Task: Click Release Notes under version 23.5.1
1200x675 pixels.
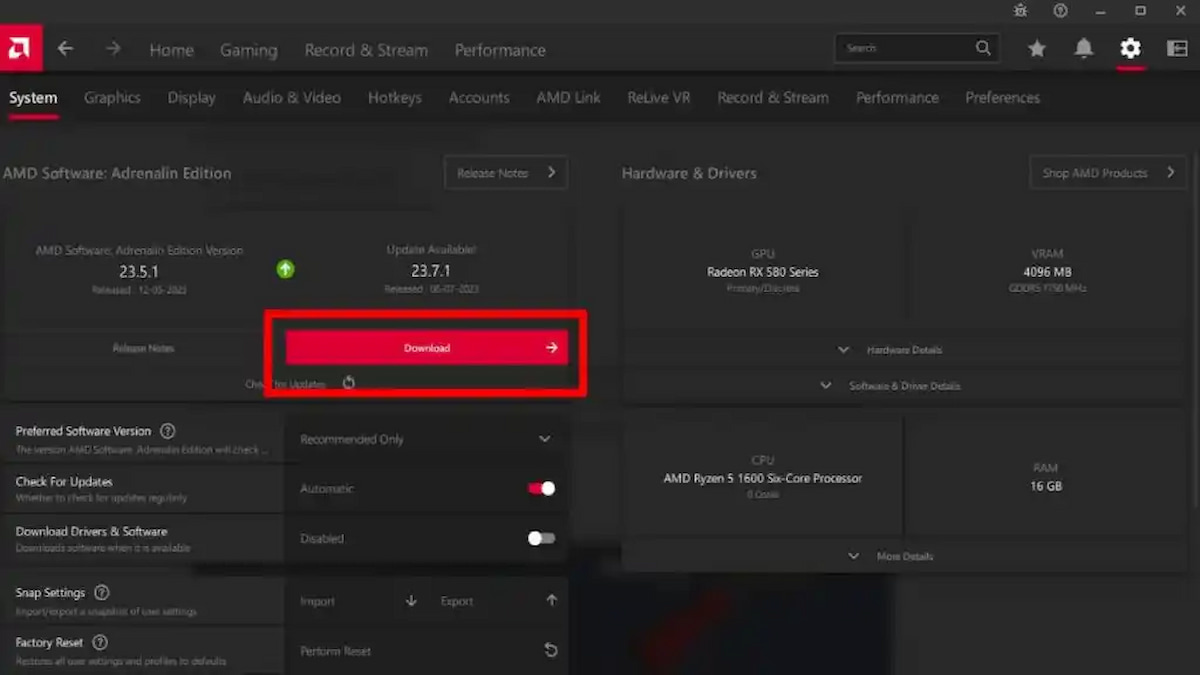Action: pos(143,348)
